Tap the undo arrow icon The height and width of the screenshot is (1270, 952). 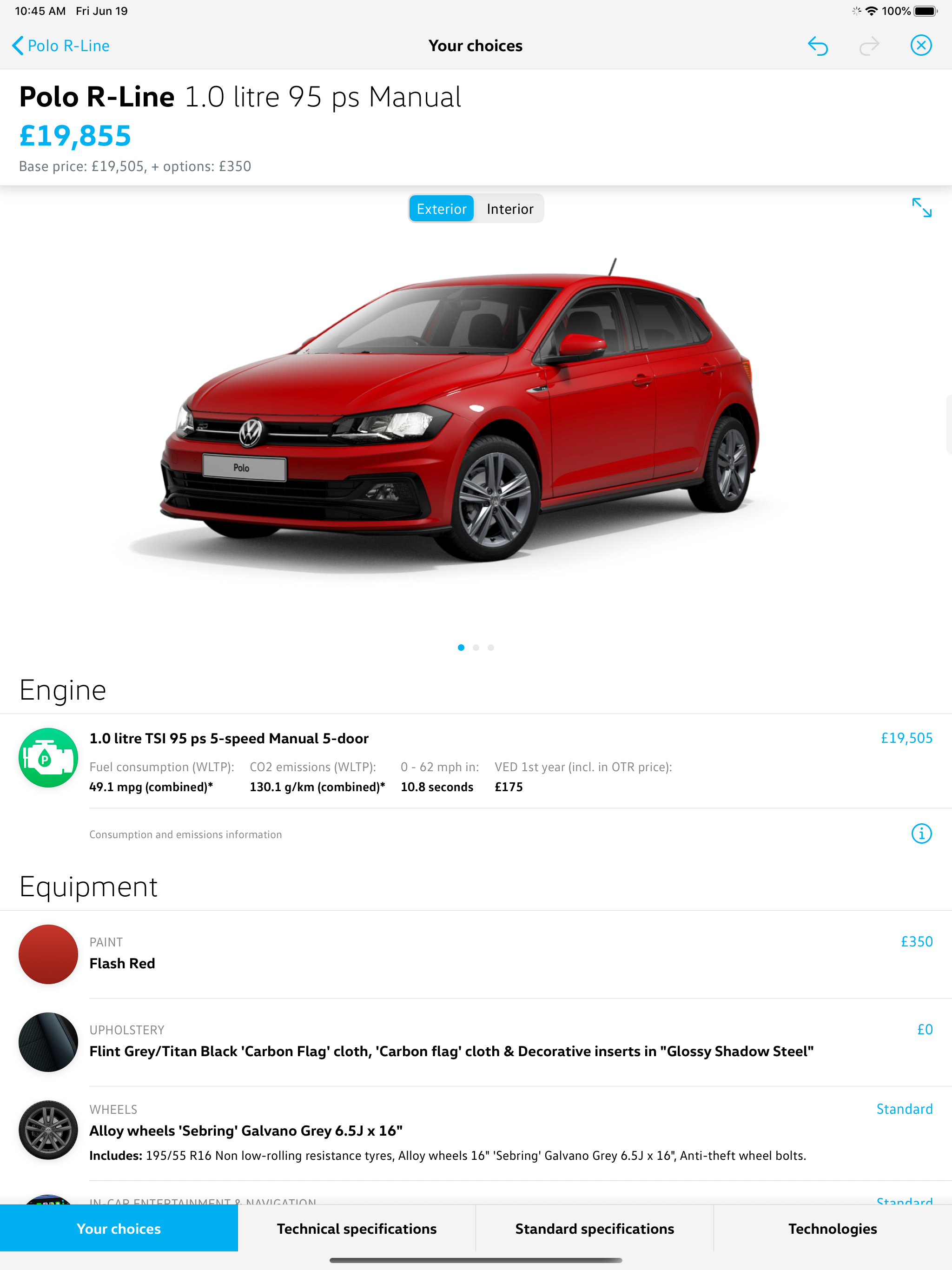coord(818,46)
